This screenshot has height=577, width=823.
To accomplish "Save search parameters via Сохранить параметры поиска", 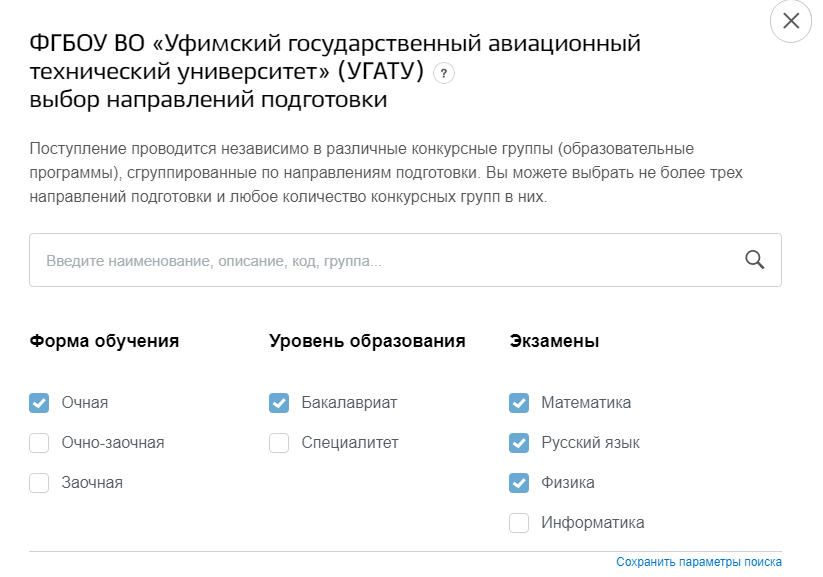I will (699, 562).
